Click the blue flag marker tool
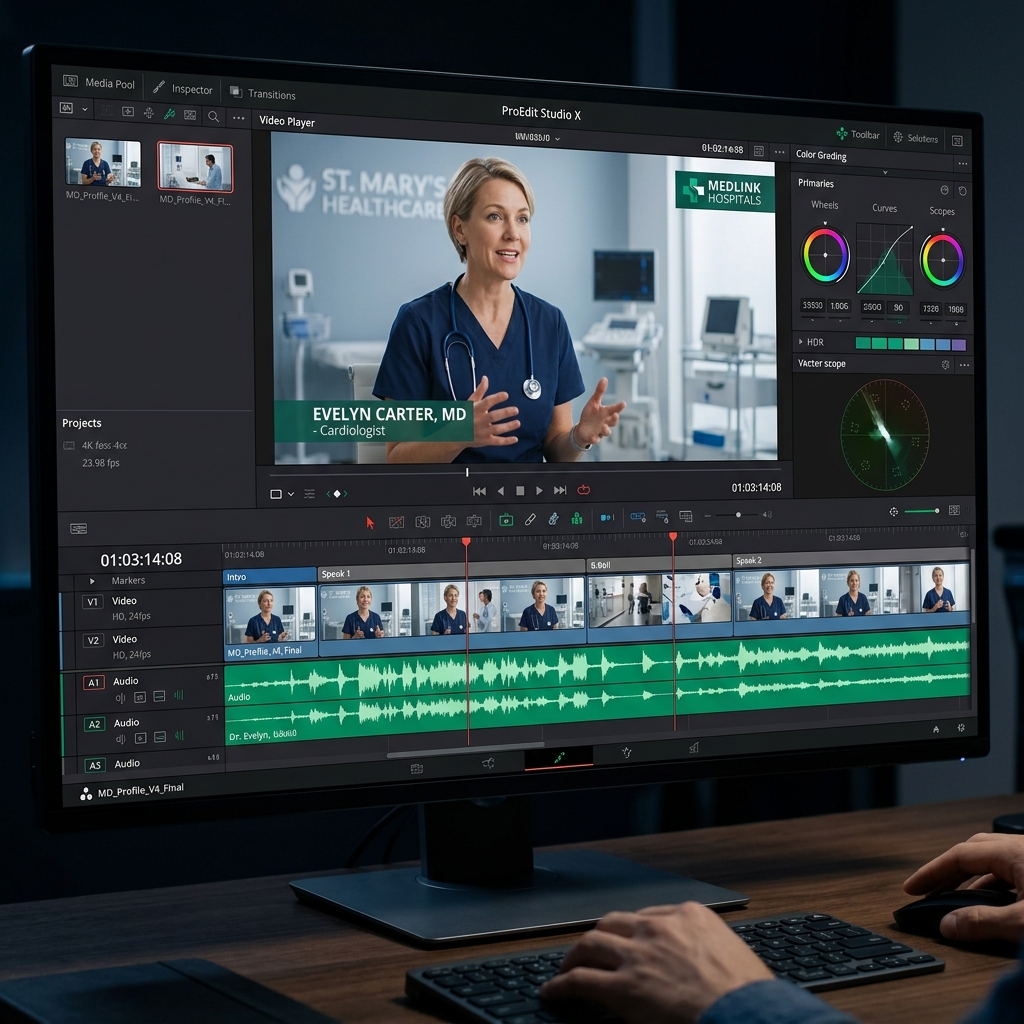Screen dimensions: 1024x1024 click(607, 517)
